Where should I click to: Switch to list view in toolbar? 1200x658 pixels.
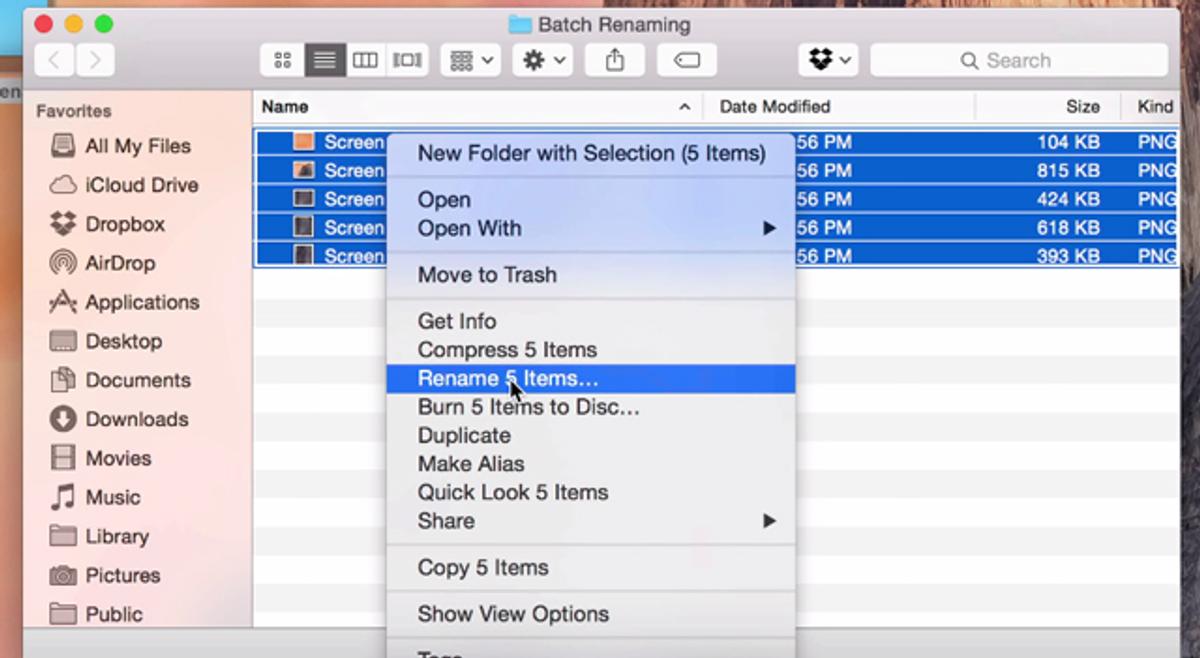tap(324, 60)
